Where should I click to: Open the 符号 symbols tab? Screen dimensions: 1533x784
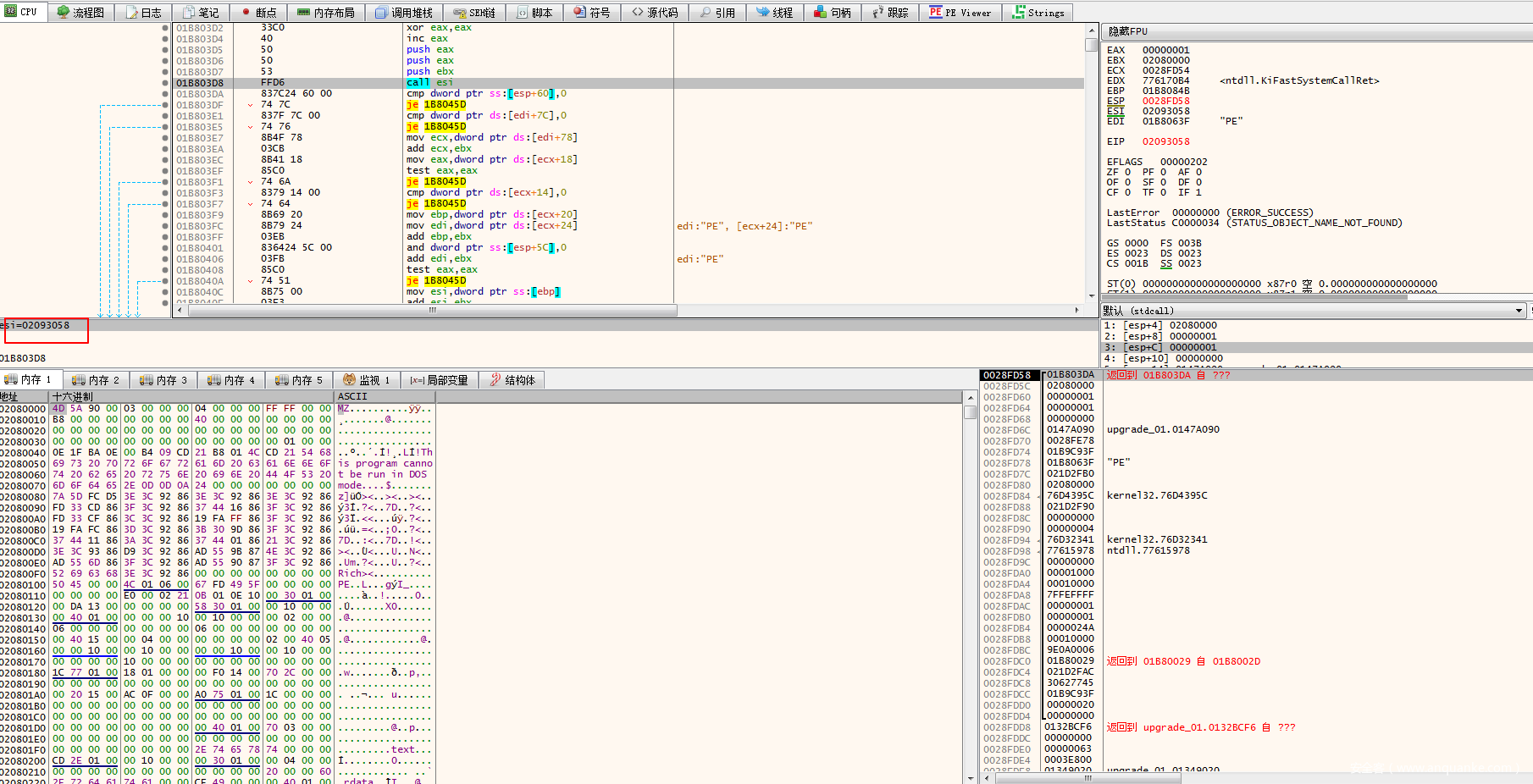592,13
